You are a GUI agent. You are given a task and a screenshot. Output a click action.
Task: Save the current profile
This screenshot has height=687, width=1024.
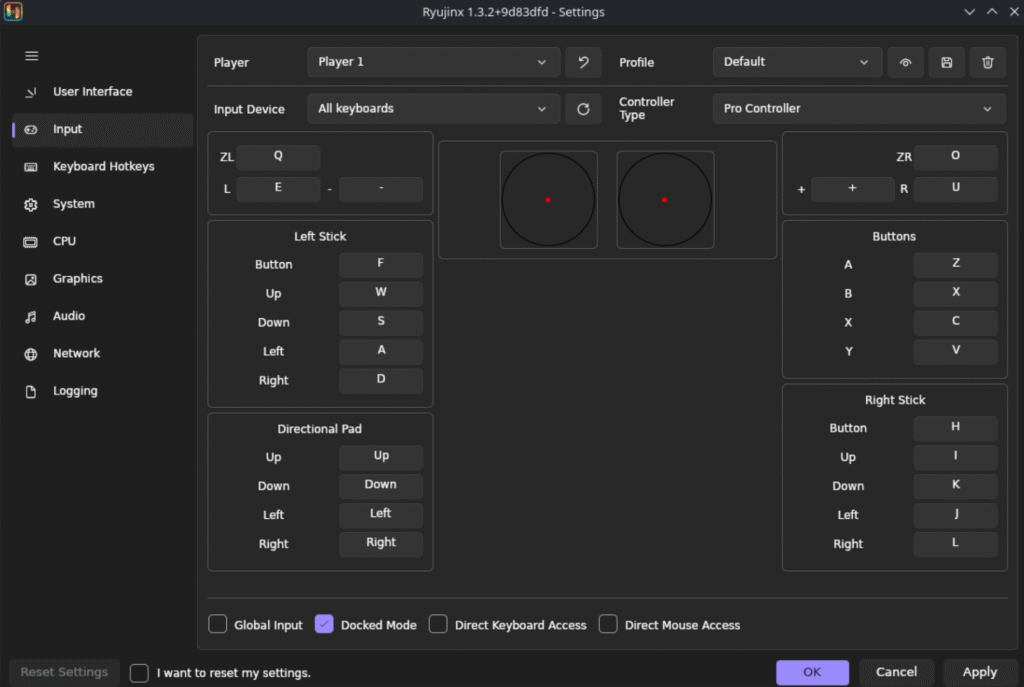(x=946, y=62)
